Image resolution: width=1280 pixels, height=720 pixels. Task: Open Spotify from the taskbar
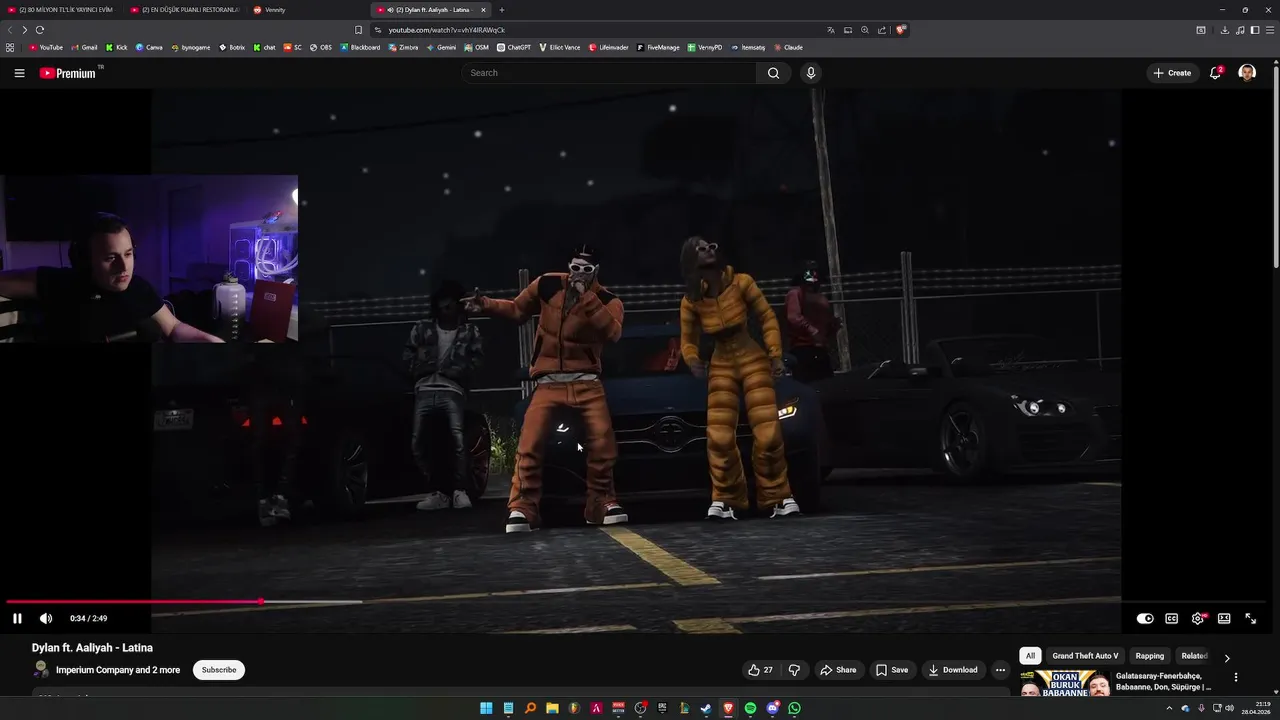[750, 708]
